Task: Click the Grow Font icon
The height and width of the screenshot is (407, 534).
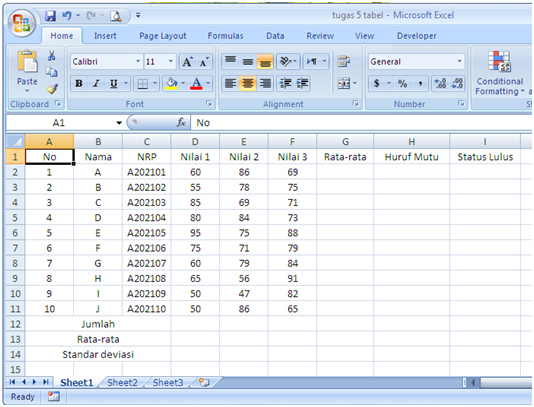Action: coord(188,62)
